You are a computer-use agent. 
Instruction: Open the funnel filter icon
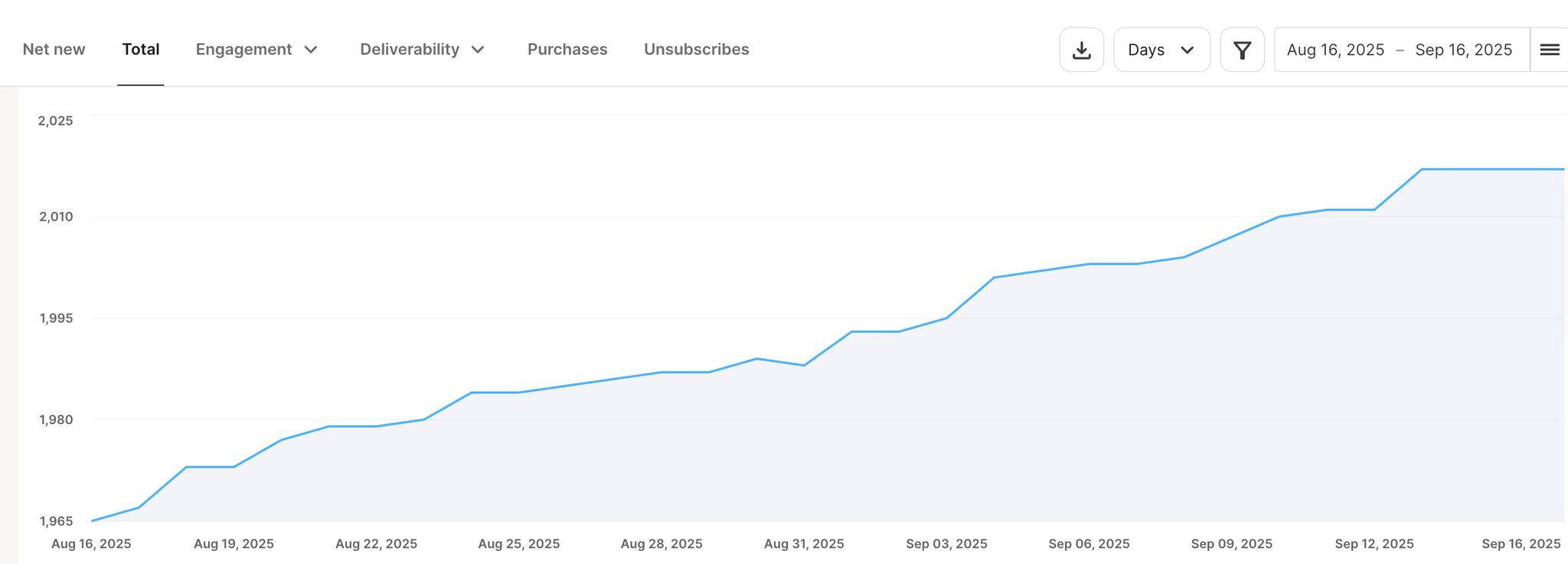(x=1242, y=50)
